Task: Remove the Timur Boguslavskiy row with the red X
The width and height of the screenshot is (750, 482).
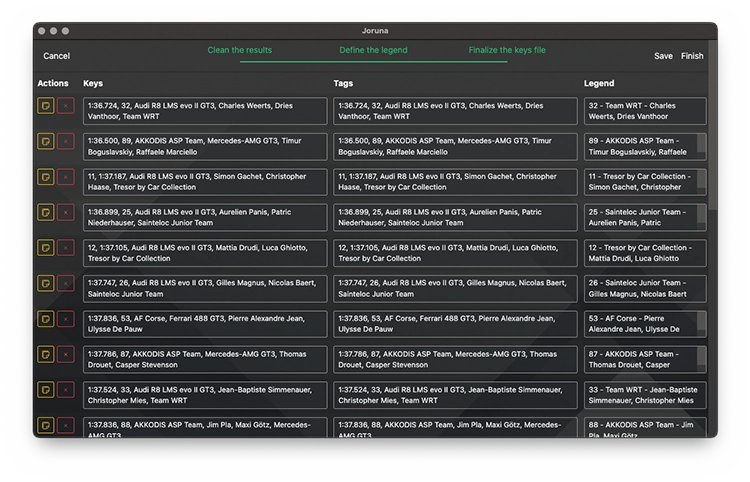Action: 66,141
